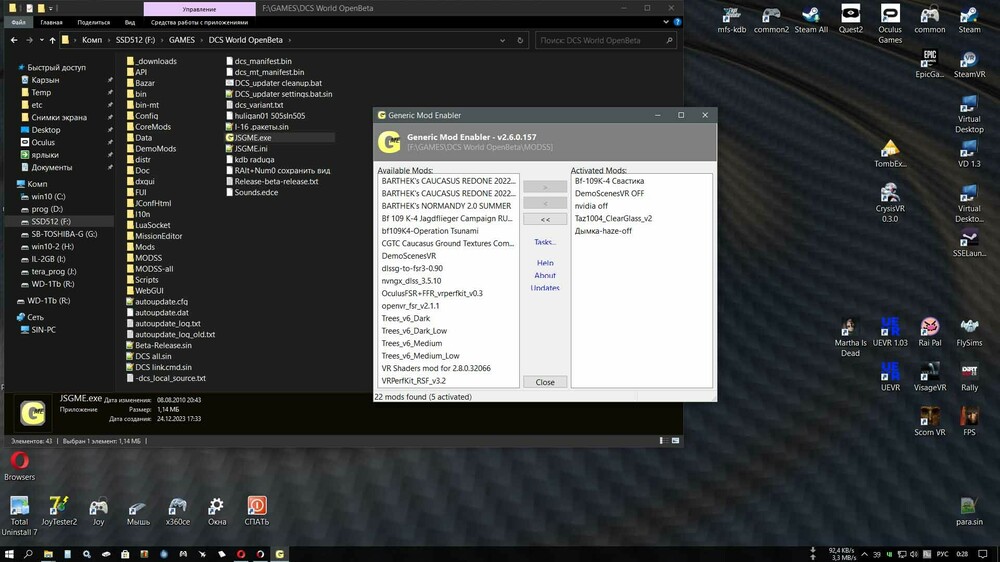Image resolution: width=1000 pixels, height=562 pixels.
Task: Open FlySims desktop shortcut
Action: point(969,332)
